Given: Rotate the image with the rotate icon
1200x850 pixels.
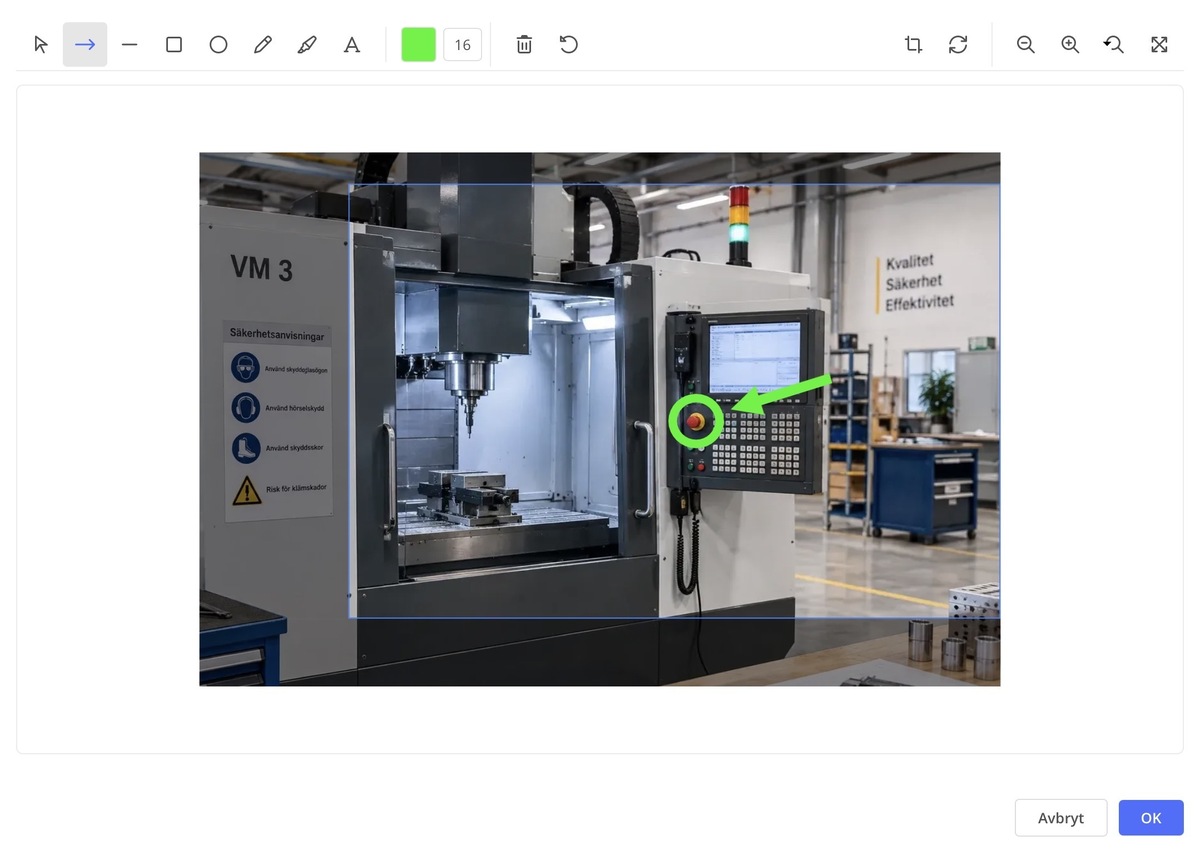Looking at the screenshot, I should click(958, 44).
